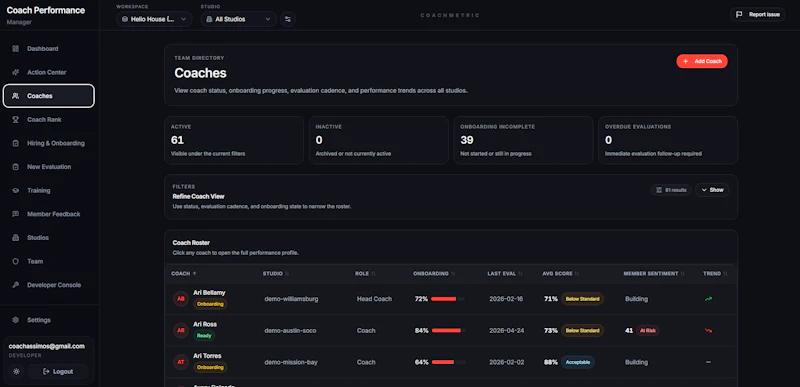Click the Report Issue button
This screenshot has width=800, height=387.
pos(758,14)
